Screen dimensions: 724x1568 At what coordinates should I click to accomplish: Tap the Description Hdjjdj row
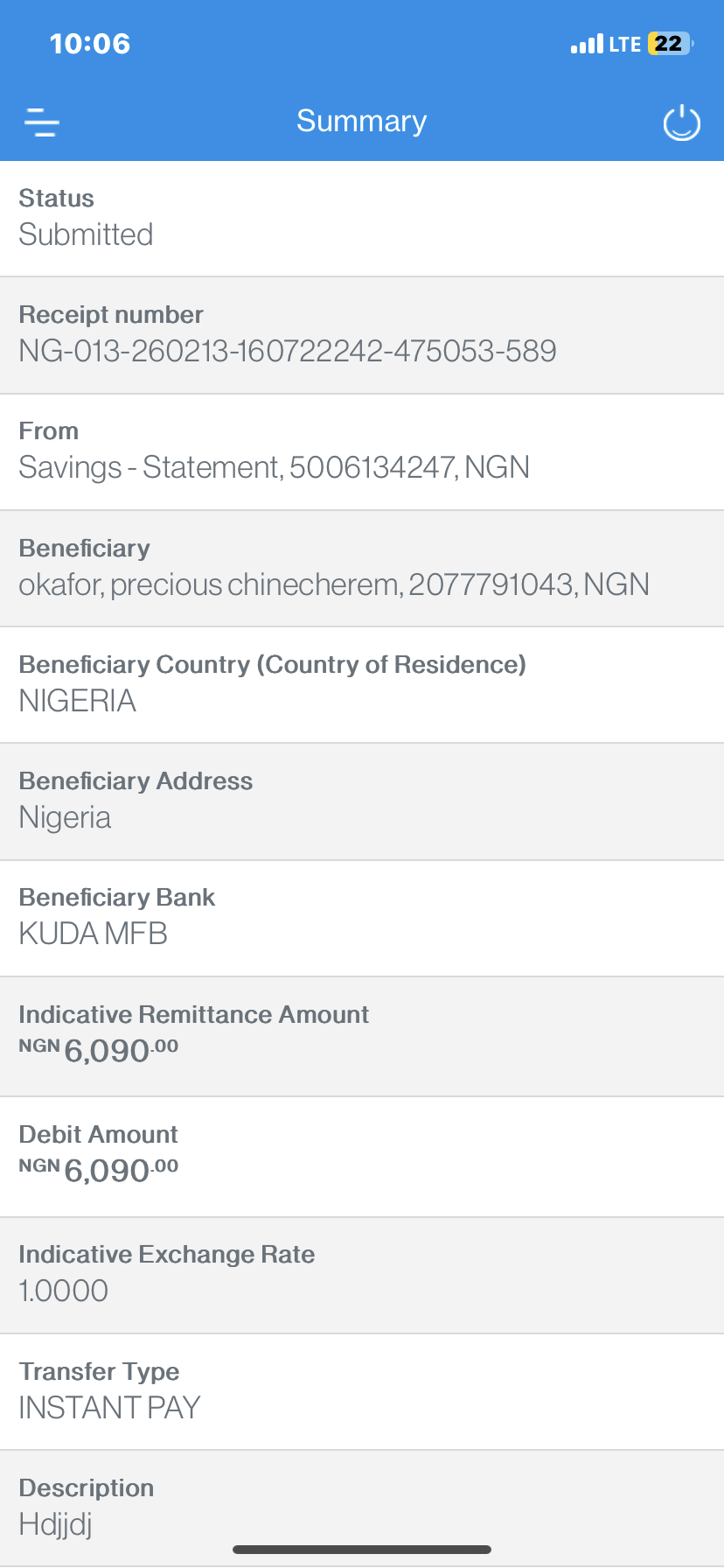click(x=362, y=1508)
